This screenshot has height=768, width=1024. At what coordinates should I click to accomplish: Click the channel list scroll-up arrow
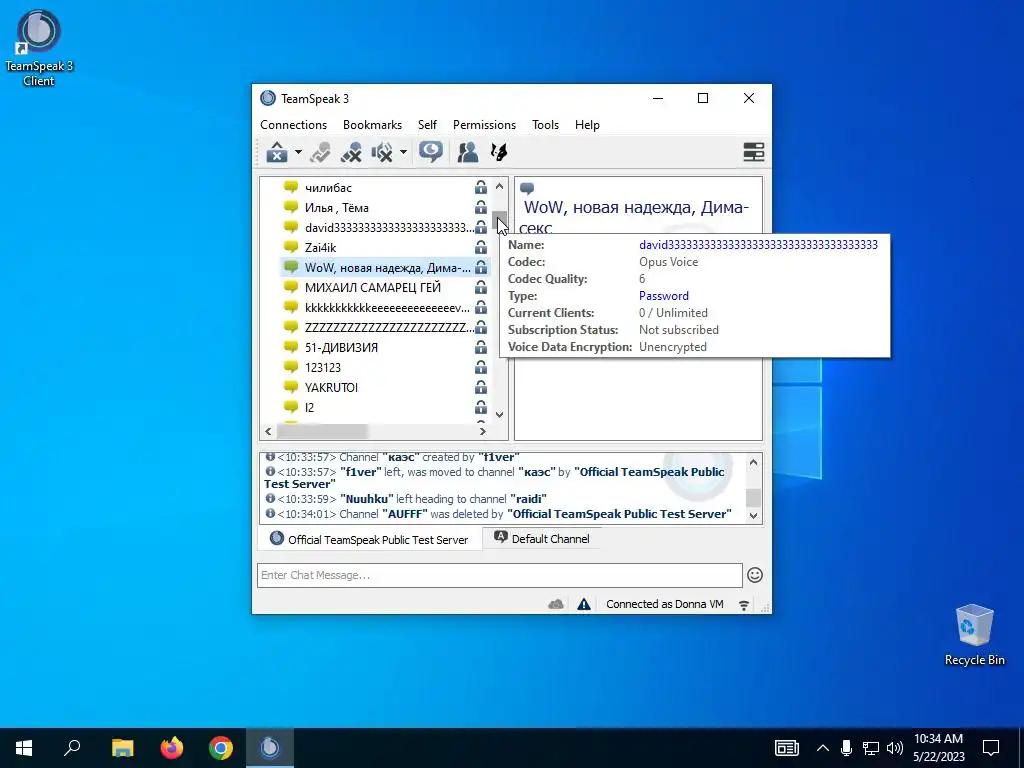click(500, 186)
